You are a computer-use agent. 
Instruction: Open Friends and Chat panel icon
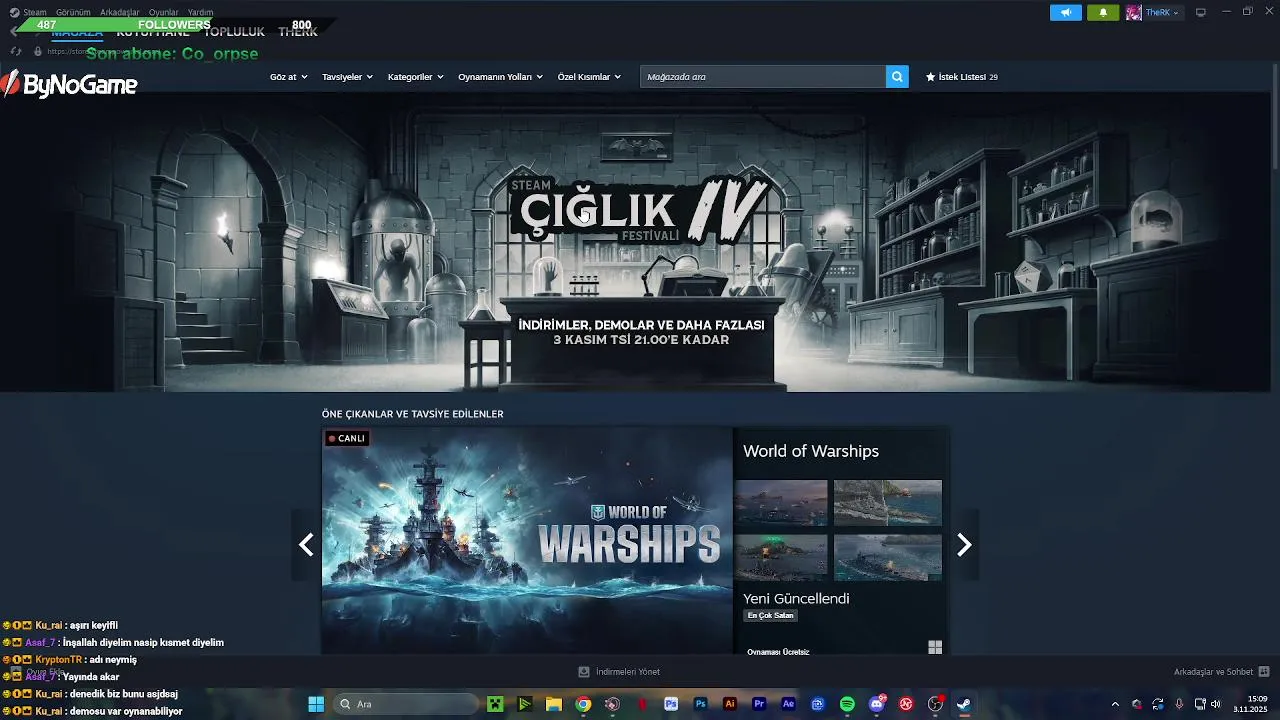(1264, 671)
